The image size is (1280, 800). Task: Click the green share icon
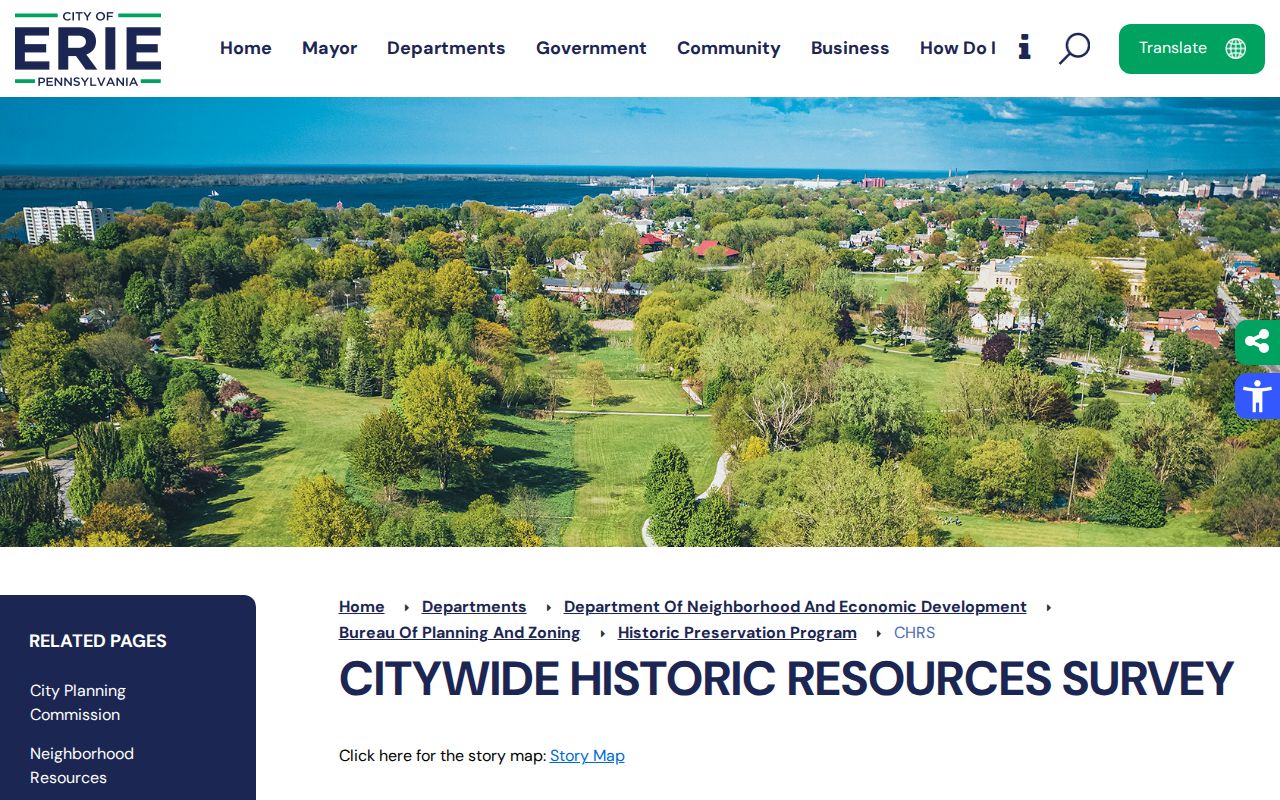pyautogui.click(x=1257, y=342)
